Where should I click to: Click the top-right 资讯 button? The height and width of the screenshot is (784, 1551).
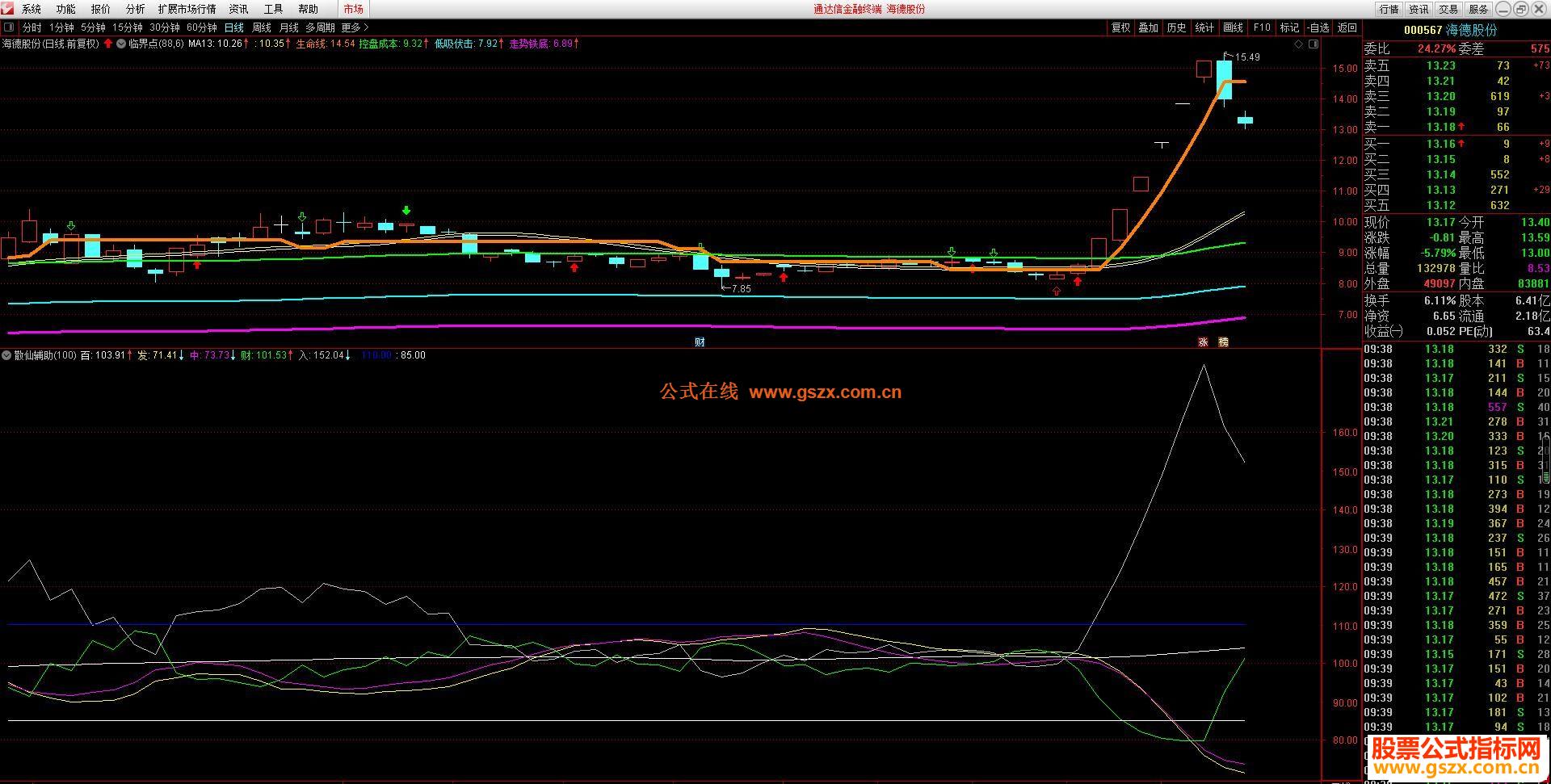tap(1419, 9)
